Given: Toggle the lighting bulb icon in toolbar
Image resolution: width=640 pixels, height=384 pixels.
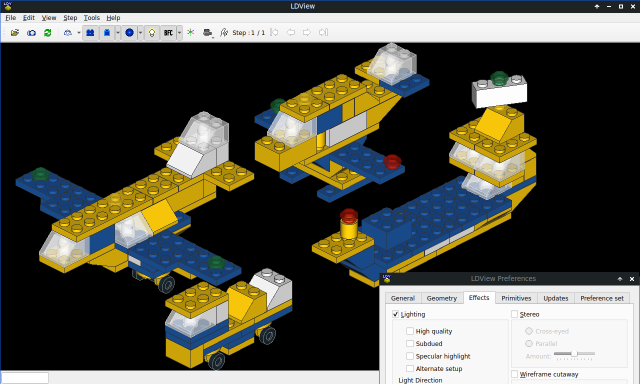Looking at the screenshot, I should pyautogui.click(x=152, y=33).
